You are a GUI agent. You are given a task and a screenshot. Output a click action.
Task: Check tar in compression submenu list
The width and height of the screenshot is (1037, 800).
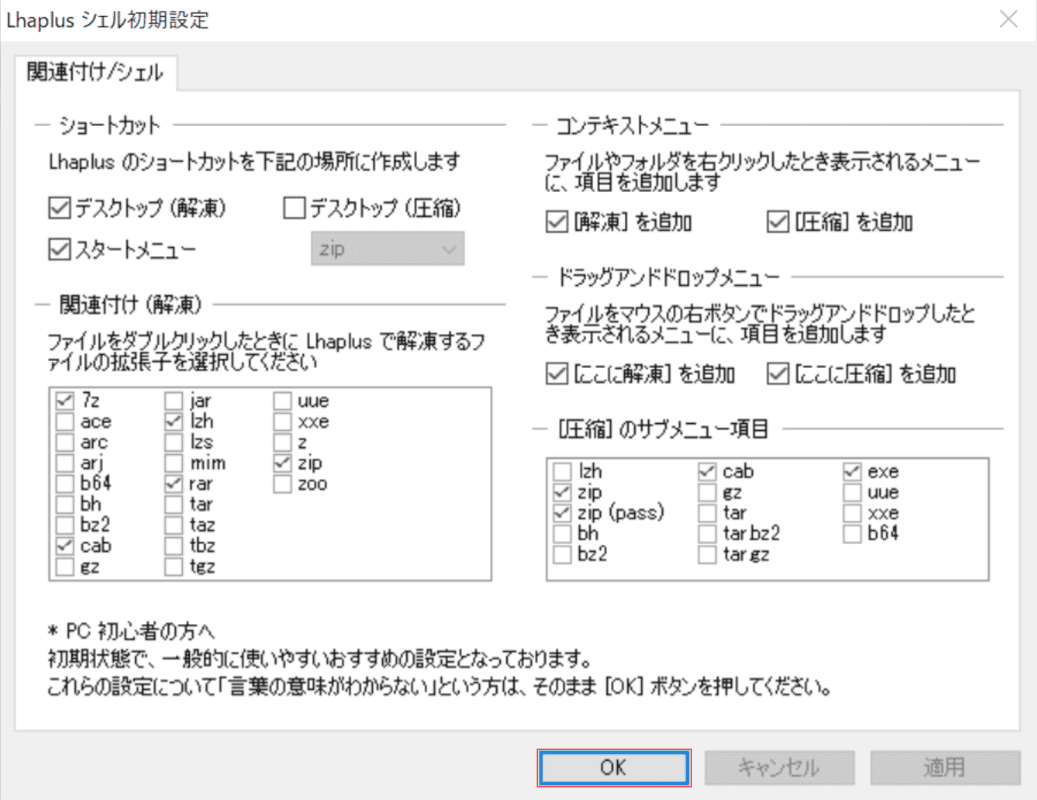pyautogui.click(x=707, y=512)
